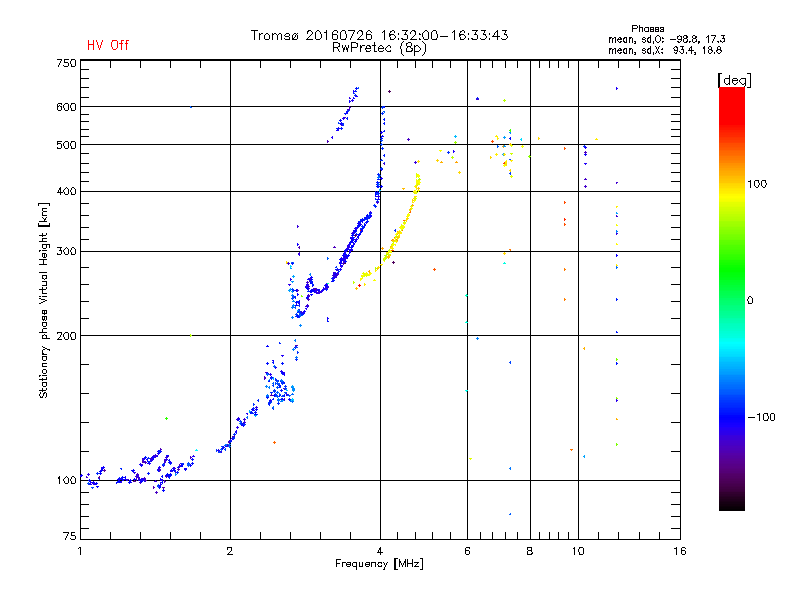
Task: Click the y-axis tick label '300'
Action: (x=66, y=252)
